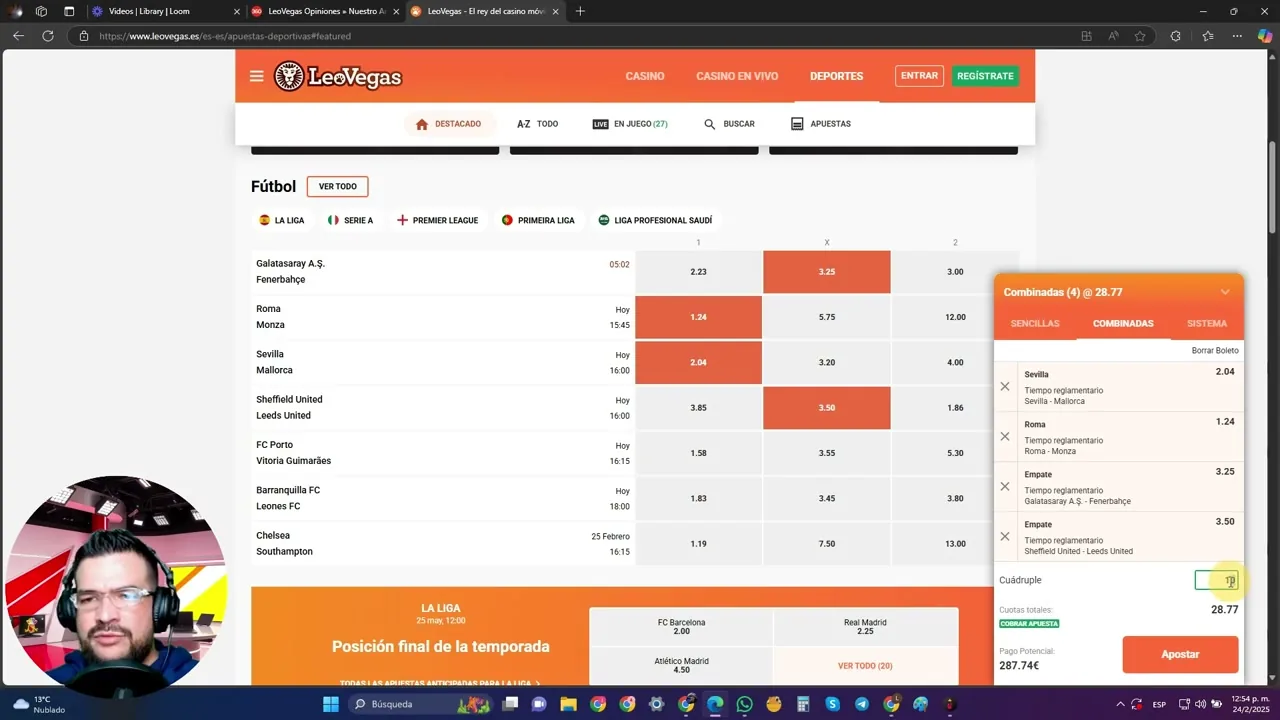Switch to the Combinadas tab
The width and height of the screenshot is (1280, 720).
[x=1123, y=324]
